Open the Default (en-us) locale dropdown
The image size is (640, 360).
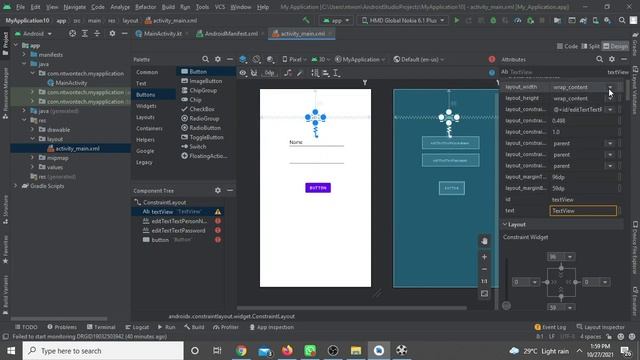(418, 60)
